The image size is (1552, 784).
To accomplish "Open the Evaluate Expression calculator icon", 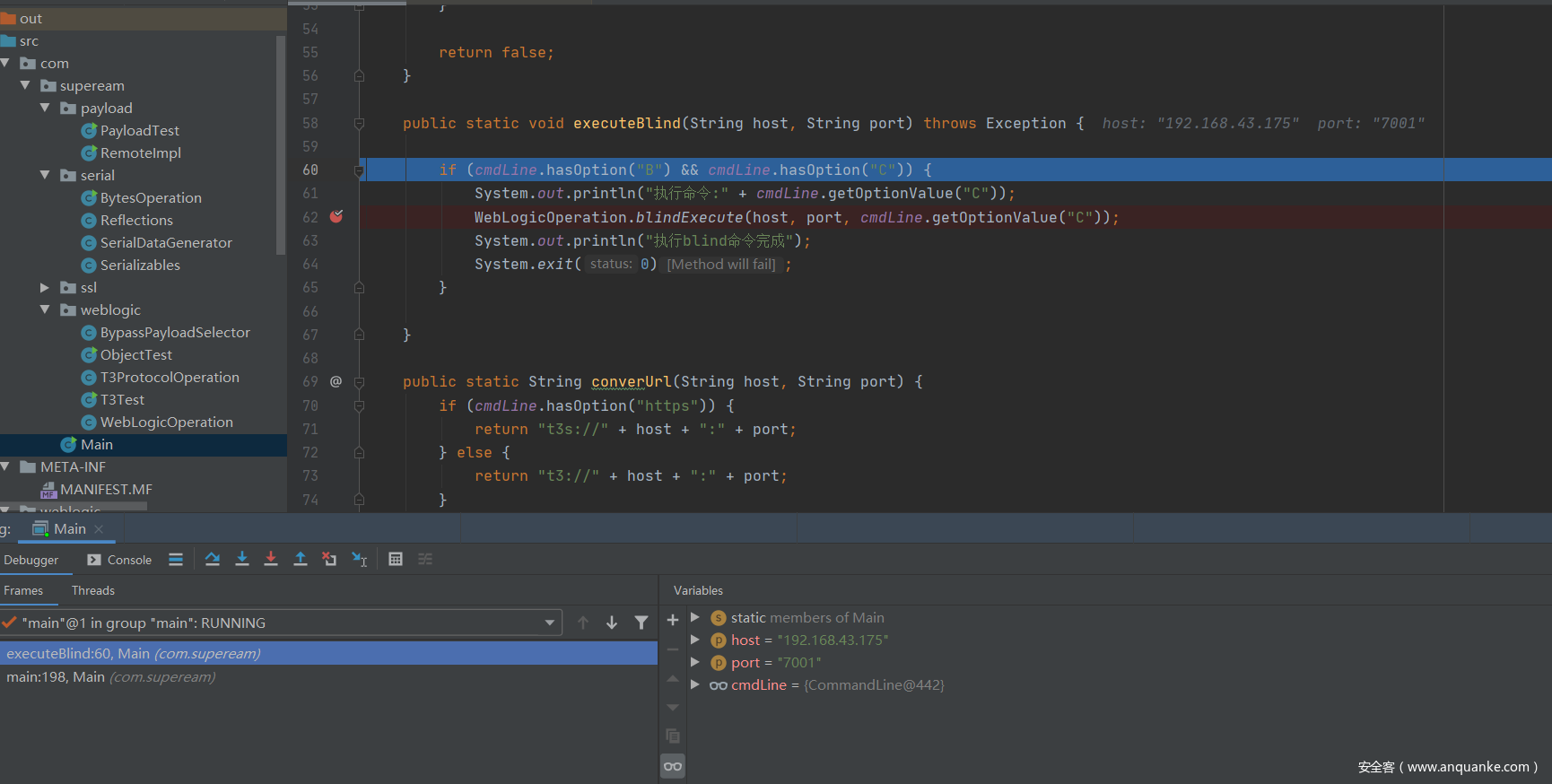I will (396, 559).
